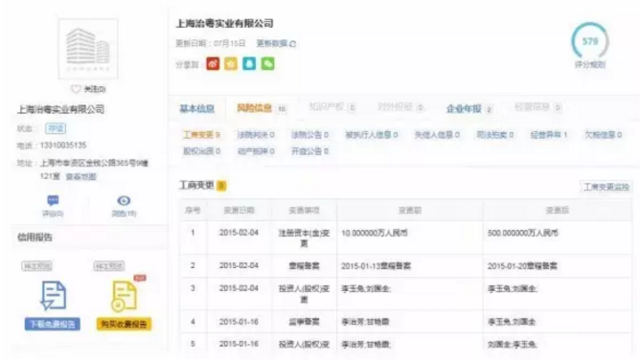The width and height of the screenshot is (640, 360).
Task: Open the 评分规则 scoring rules link
Action: coord(590,64)
